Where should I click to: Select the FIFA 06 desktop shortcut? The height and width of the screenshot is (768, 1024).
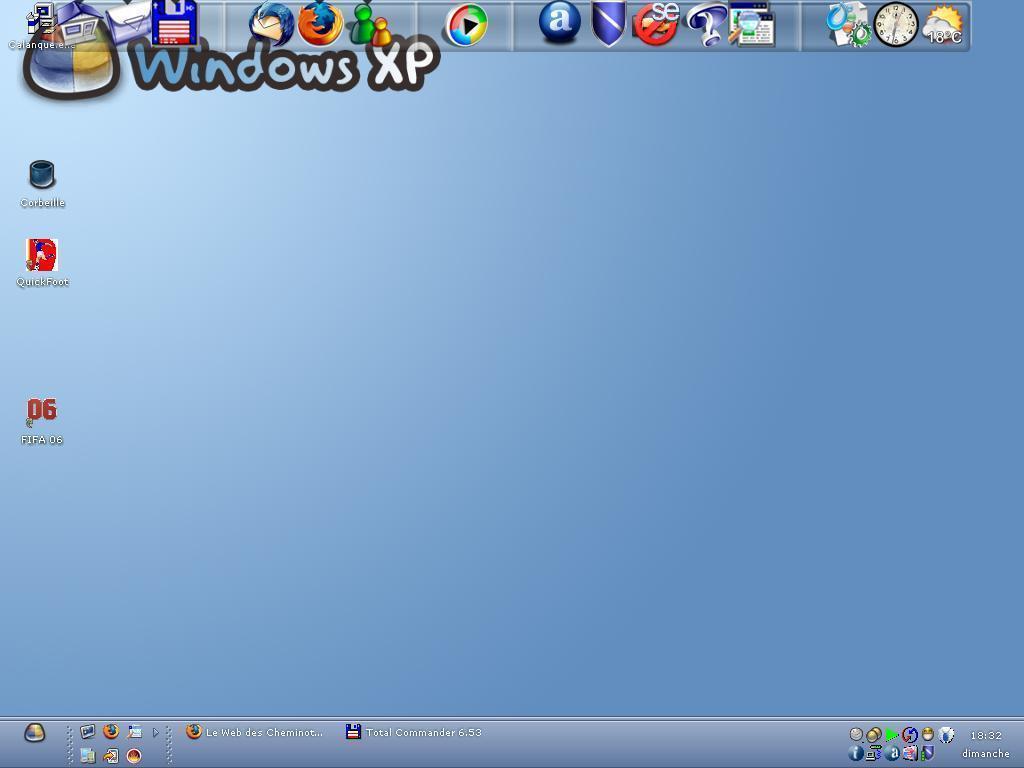pos(42,412)
